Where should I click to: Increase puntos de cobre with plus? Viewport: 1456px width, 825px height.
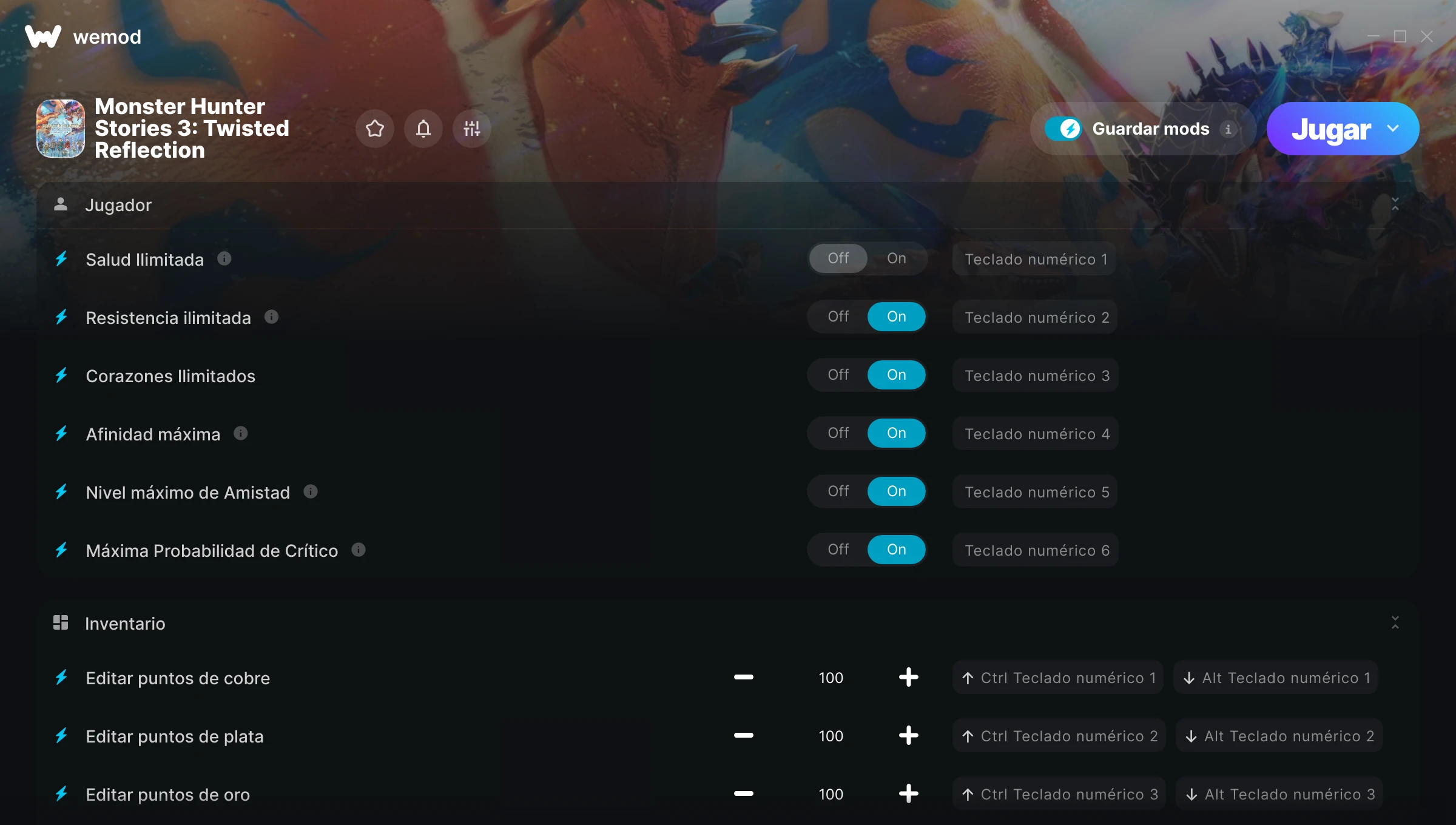pyautogui.click(x=908, y=678)
